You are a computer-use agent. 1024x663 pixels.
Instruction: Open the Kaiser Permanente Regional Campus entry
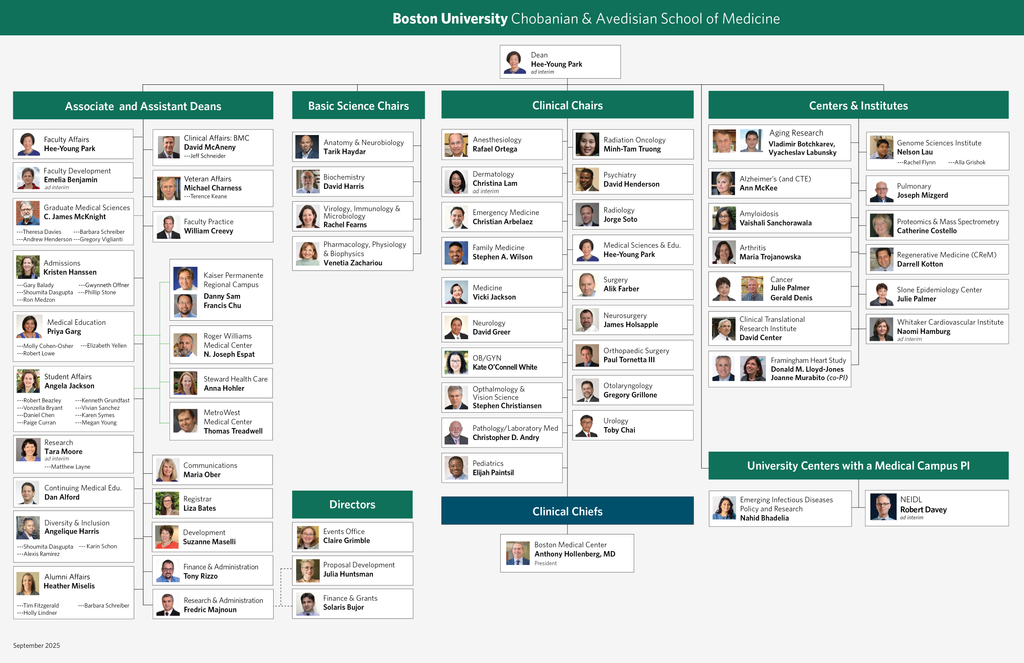click(x=233, y=279)
